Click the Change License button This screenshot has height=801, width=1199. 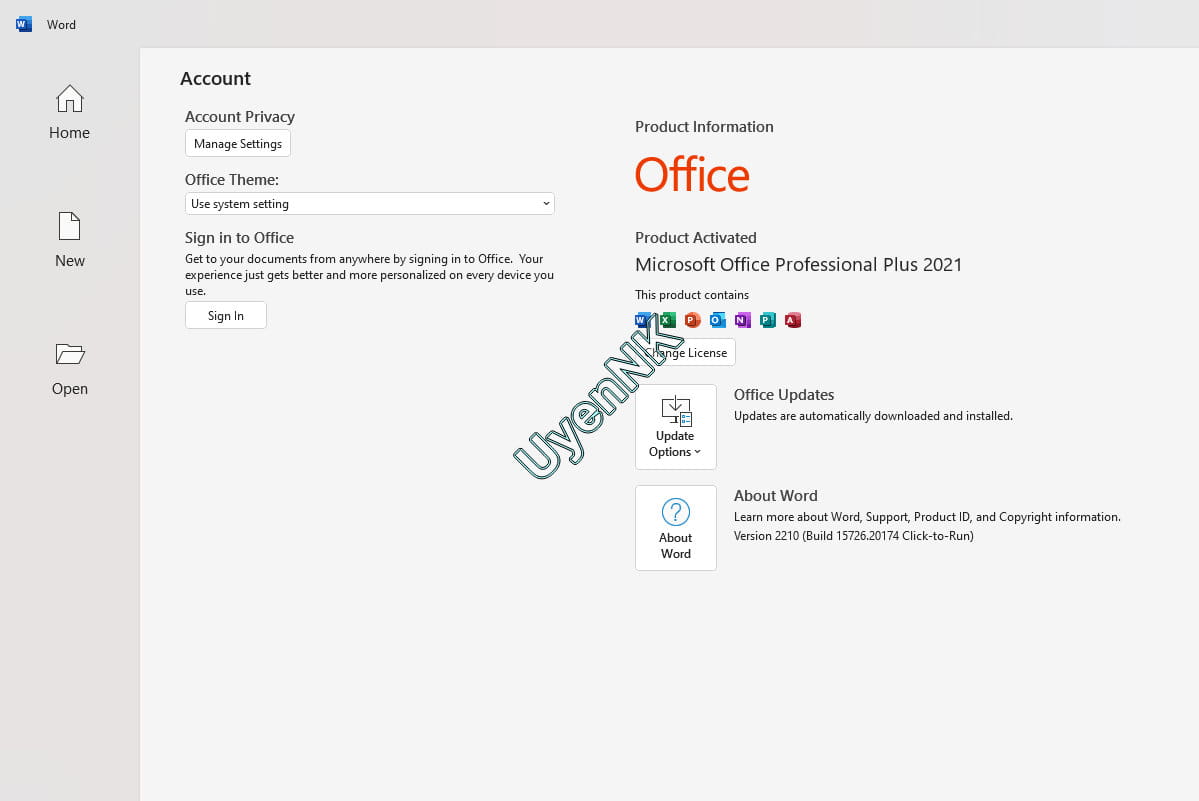(x=685, y=352)
